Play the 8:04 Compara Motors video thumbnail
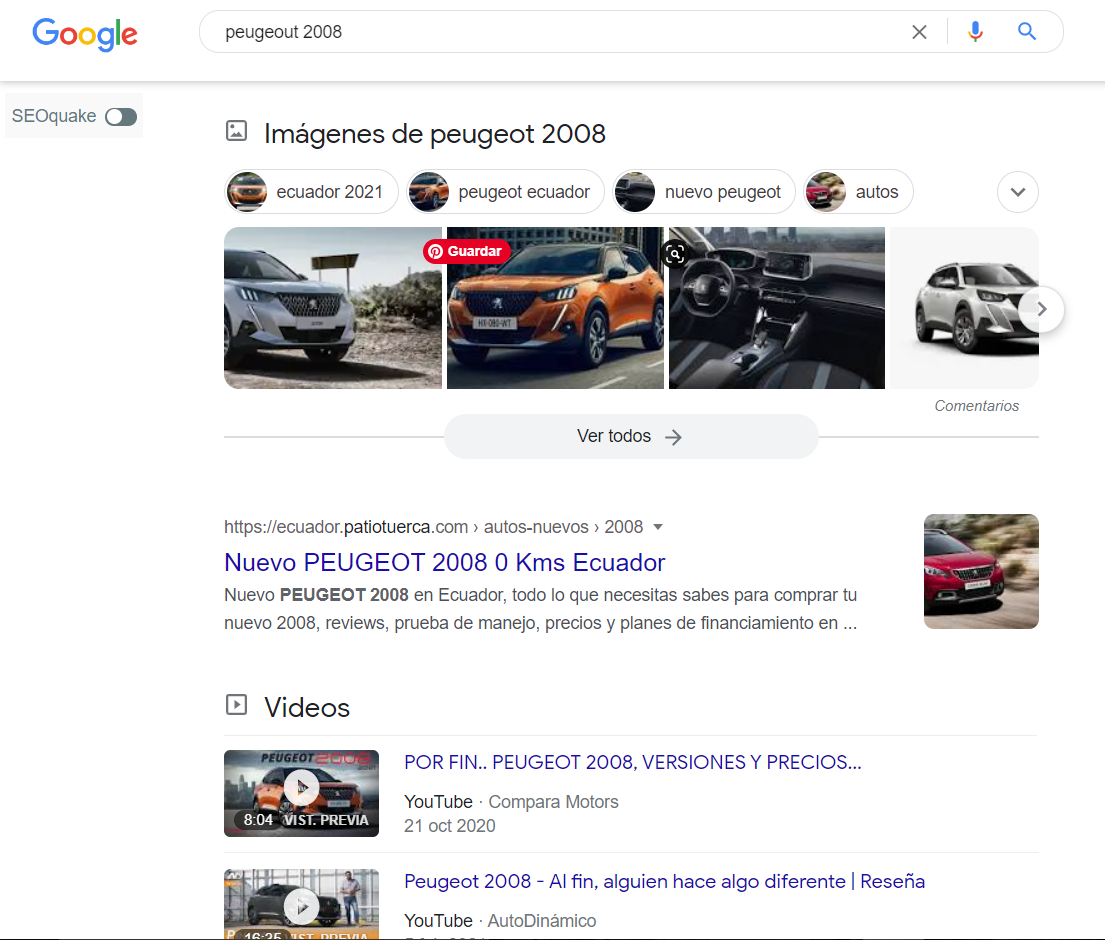 302,793
